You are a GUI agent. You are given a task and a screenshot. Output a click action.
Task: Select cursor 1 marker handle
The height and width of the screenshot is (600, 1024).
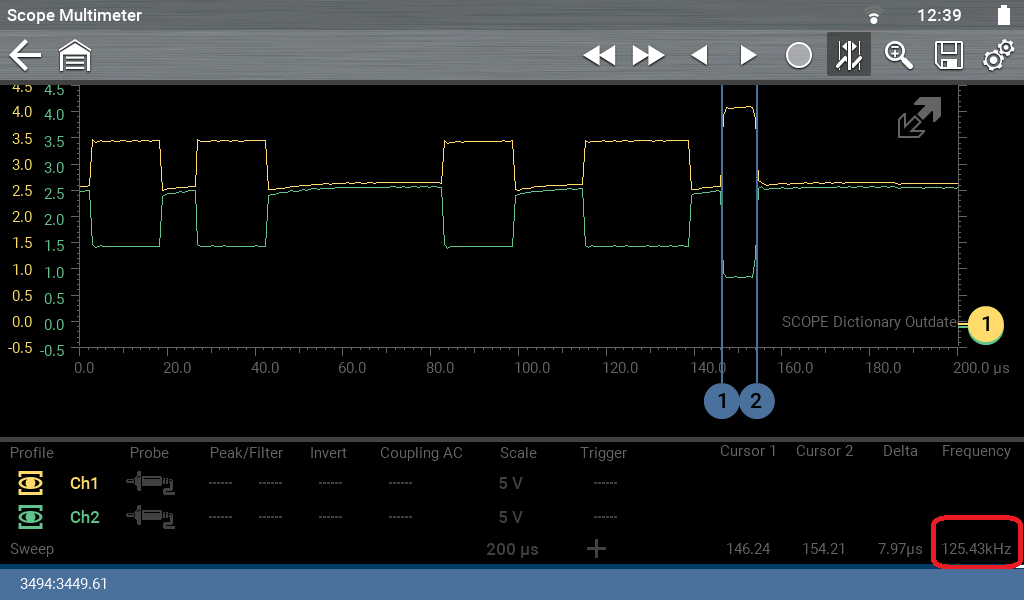[x=721, y=401]
